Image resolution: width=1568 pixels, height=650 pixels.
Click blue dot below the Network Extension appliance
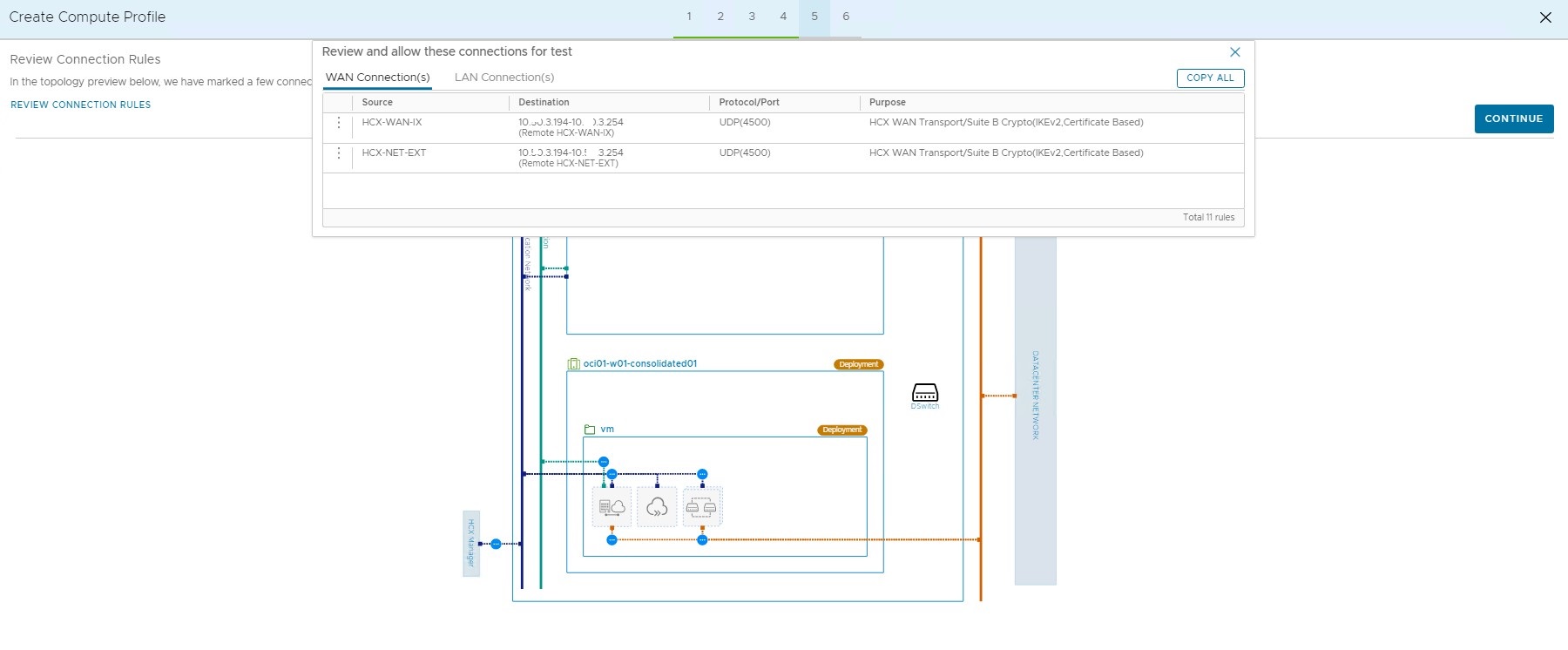coord(702,540)
